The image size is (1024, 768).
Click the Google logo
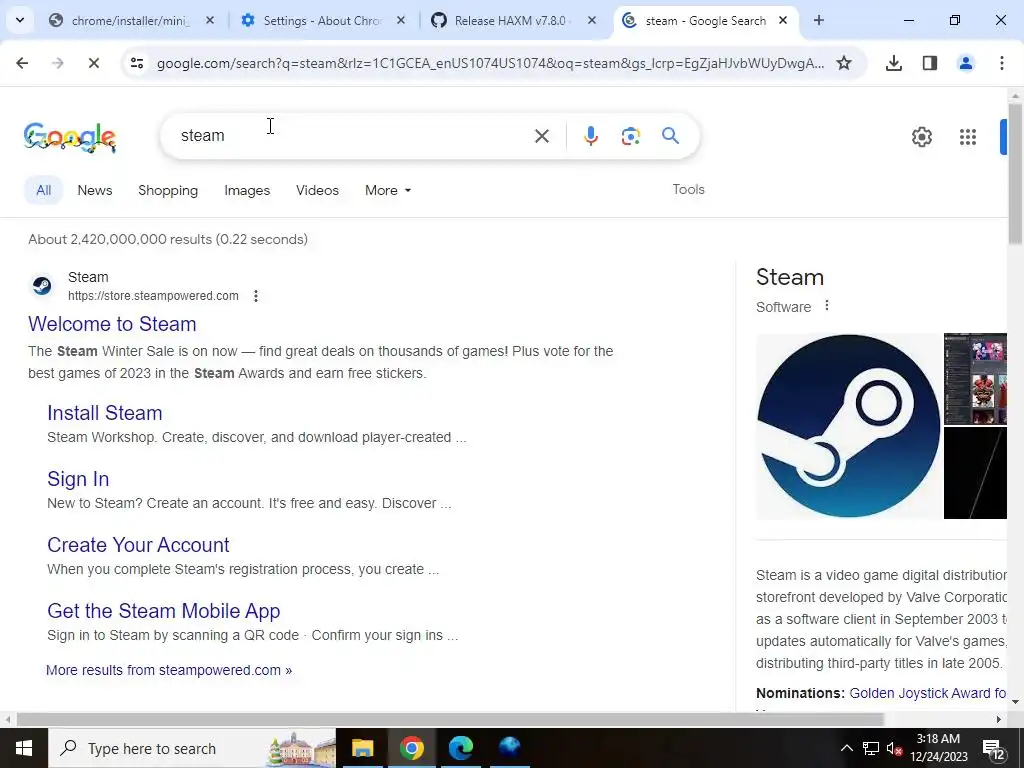click(x=70, y=136)
